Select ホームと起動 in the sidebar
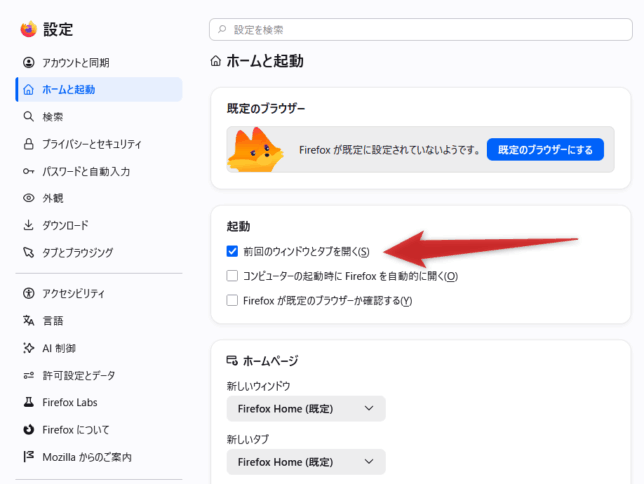Screen dimensions: 644x484 coord(99,90)
